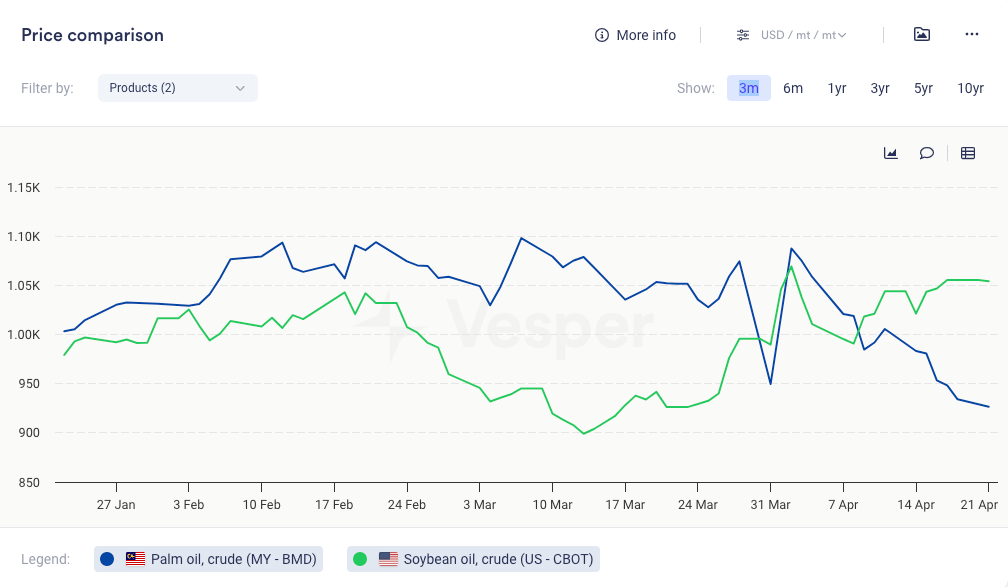This screenshot has height=587, width=1008.
Task: Switch to the 1yr time range
Action: pos(837,88)
